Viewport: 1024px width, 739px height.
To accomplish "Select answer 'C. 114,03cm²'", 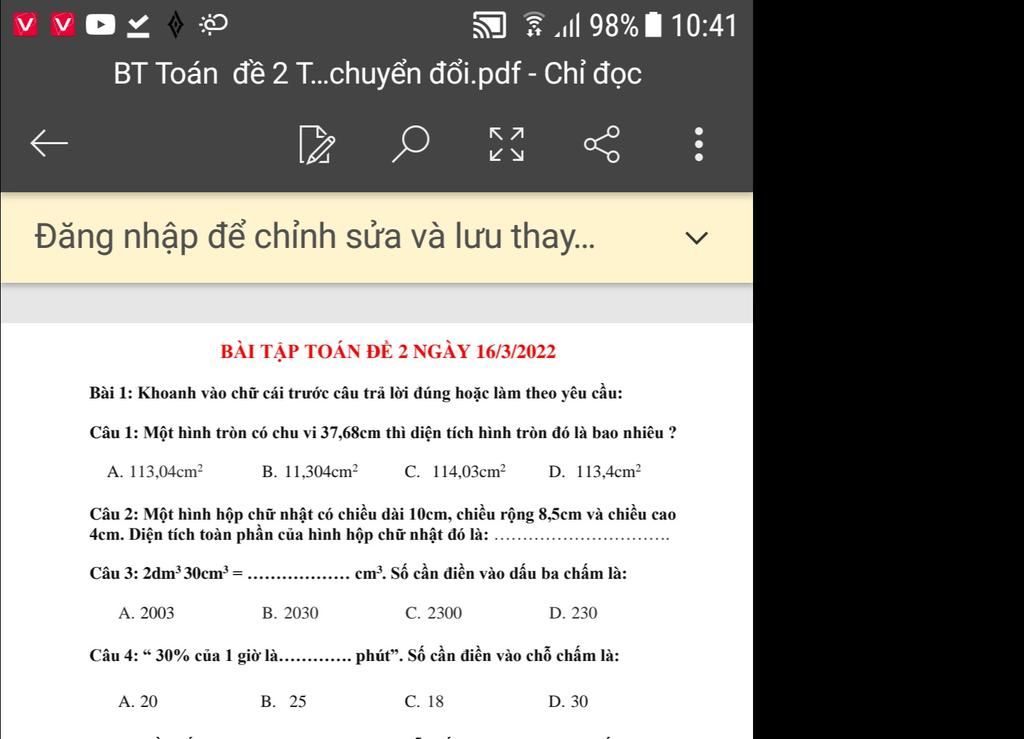I will [x=455, y=471].
